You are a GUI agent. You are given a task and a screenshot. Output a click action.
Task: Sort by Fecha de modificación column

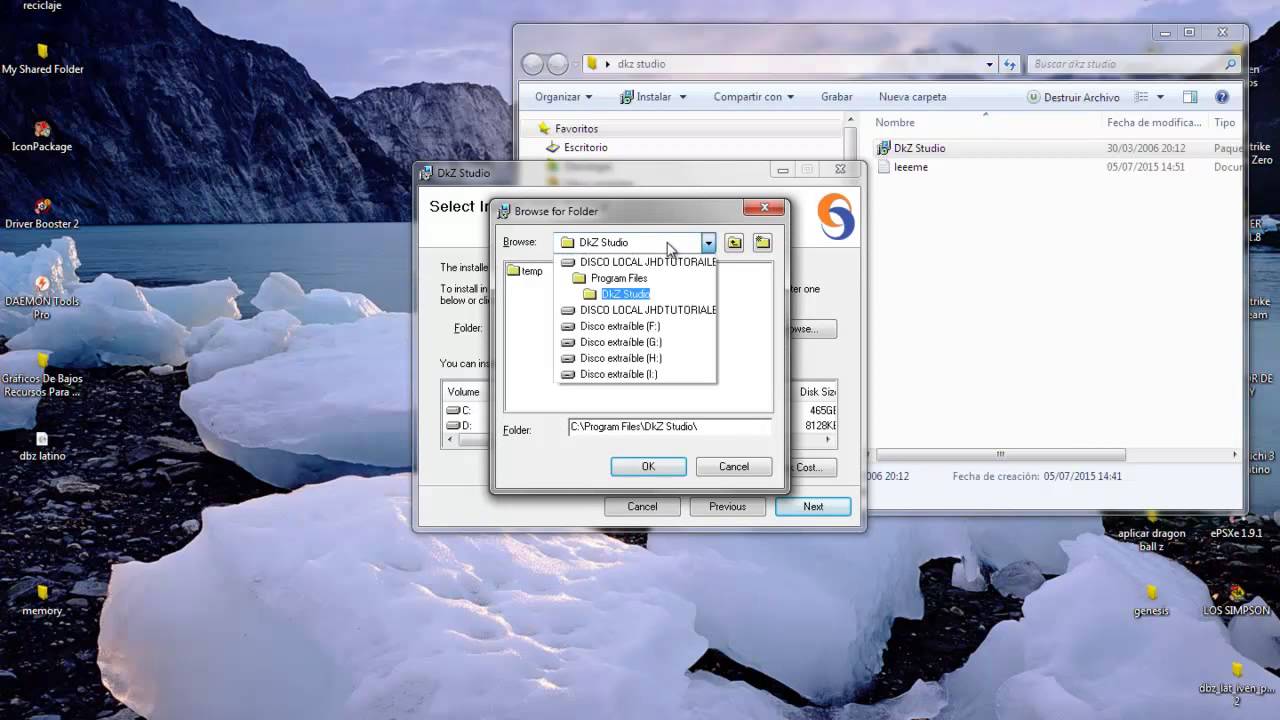pyautogui.click(x=1154, y=122)
